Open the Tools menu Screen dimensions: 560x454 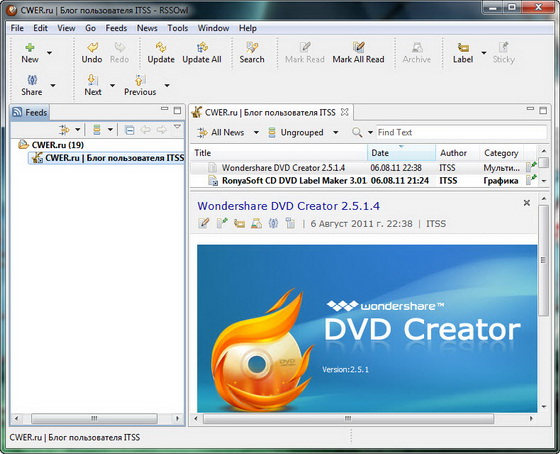(178, 28)
